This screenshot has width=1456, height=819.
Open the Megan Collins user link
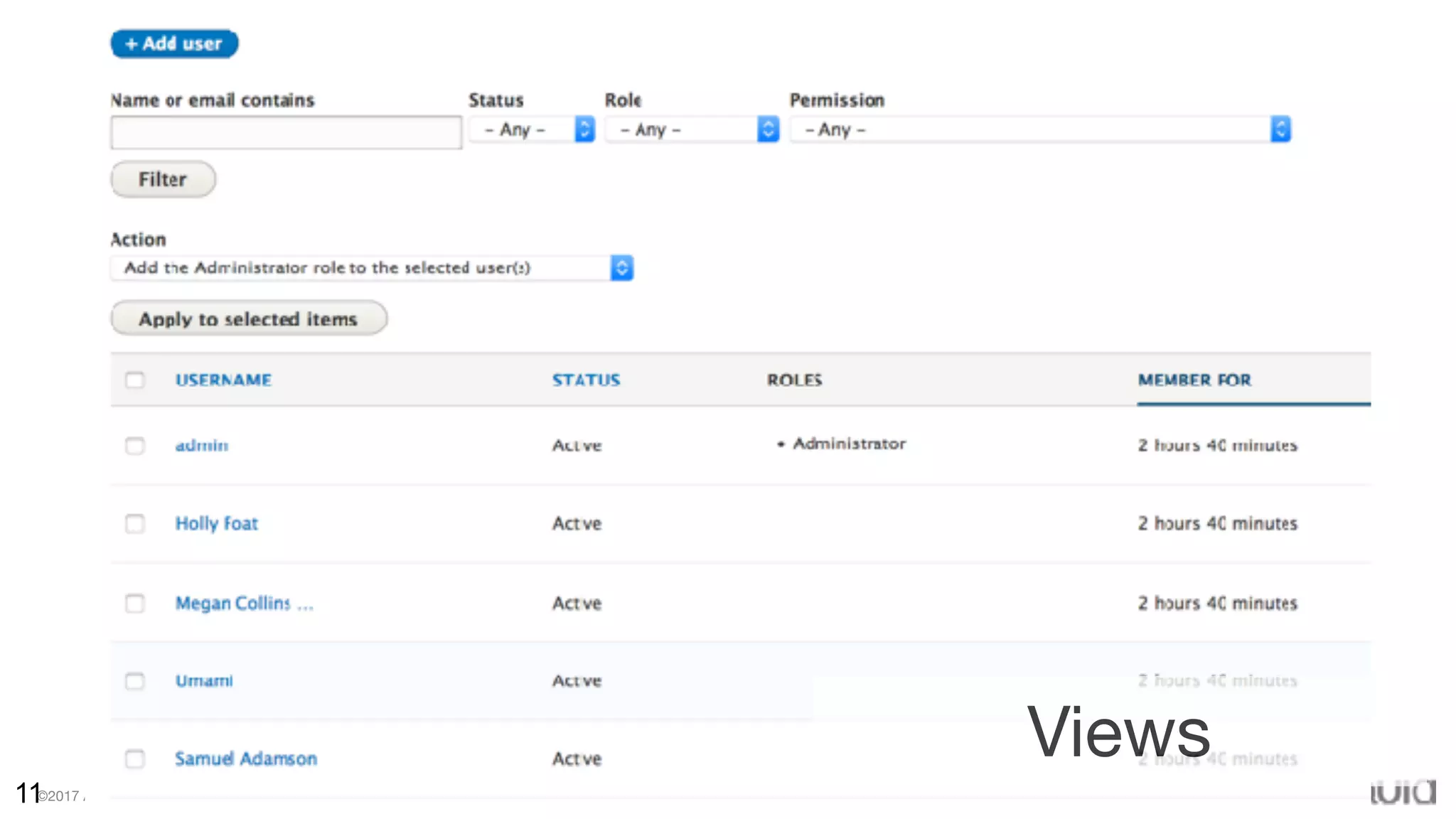(x=244, y=604)
